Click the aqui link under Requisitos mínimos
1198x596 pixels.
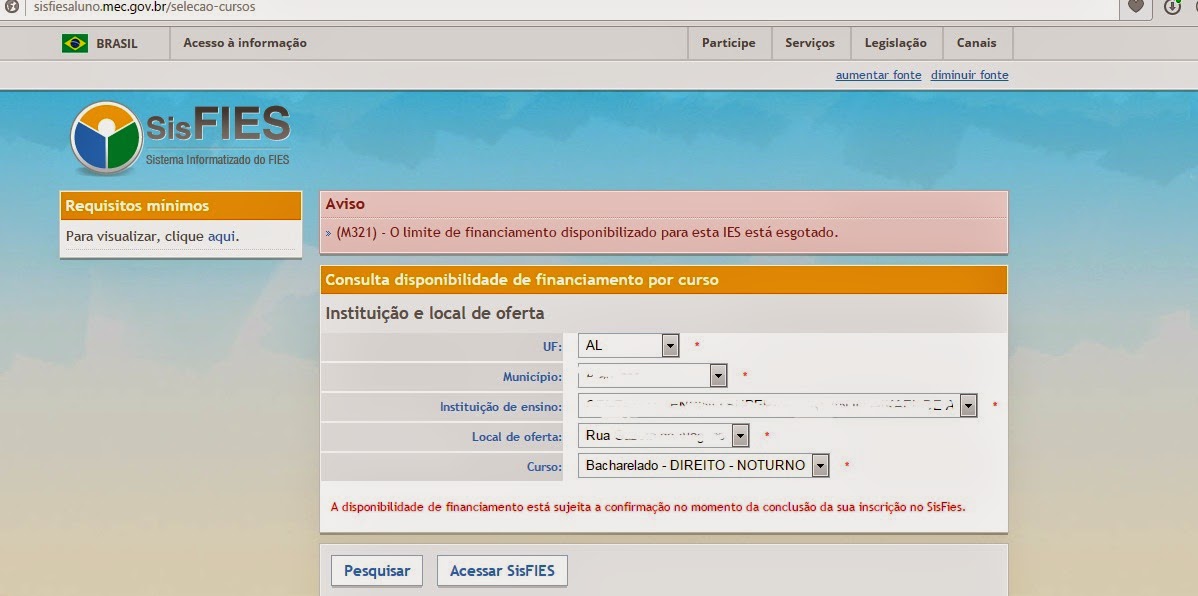pos(222,236)
